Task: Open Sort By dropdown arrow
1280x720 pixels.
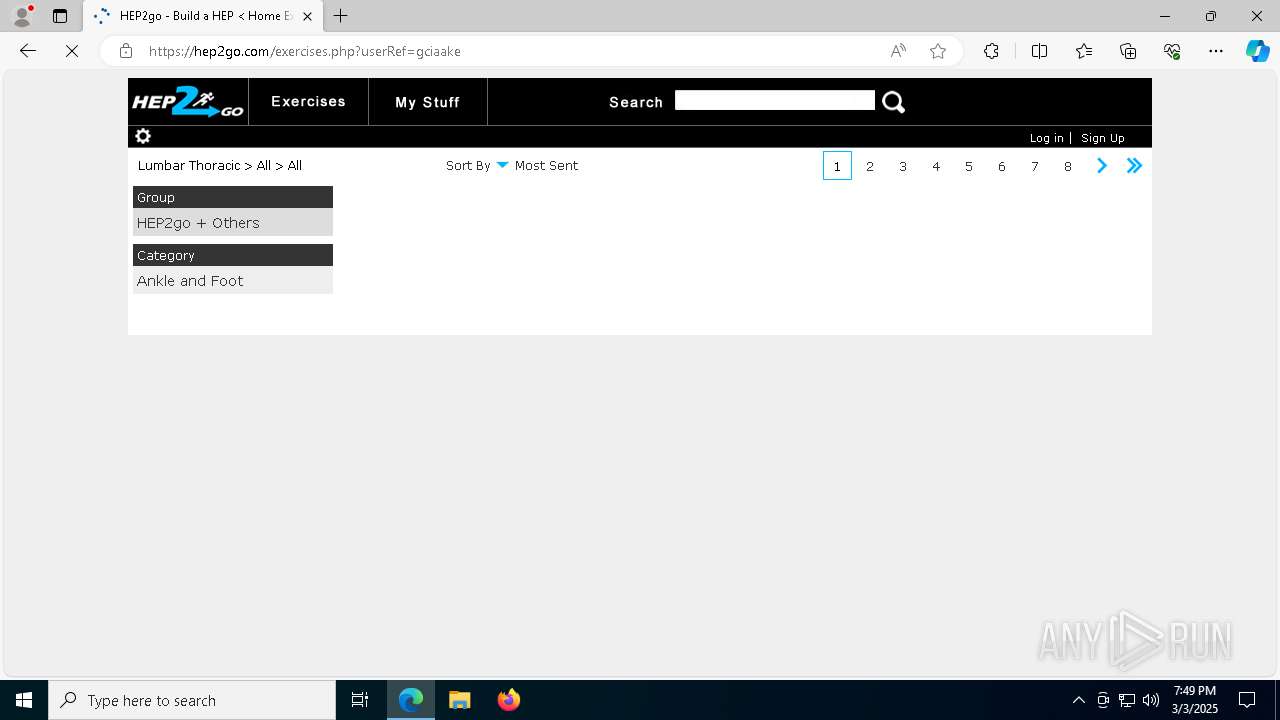Action: (502, 166)
